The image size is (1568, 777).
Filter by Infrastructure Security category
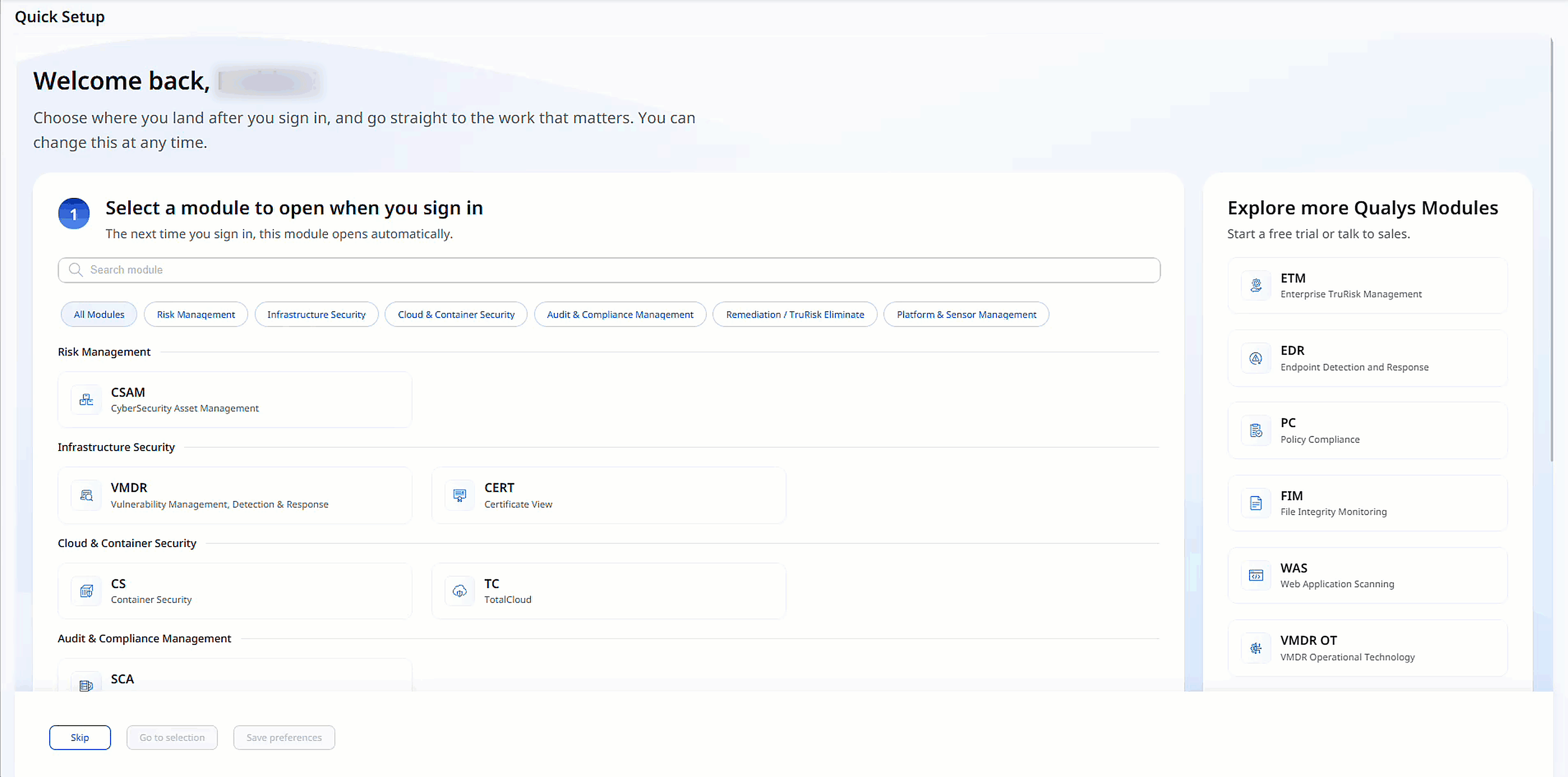pyautogui.click(x=316, y=315)
